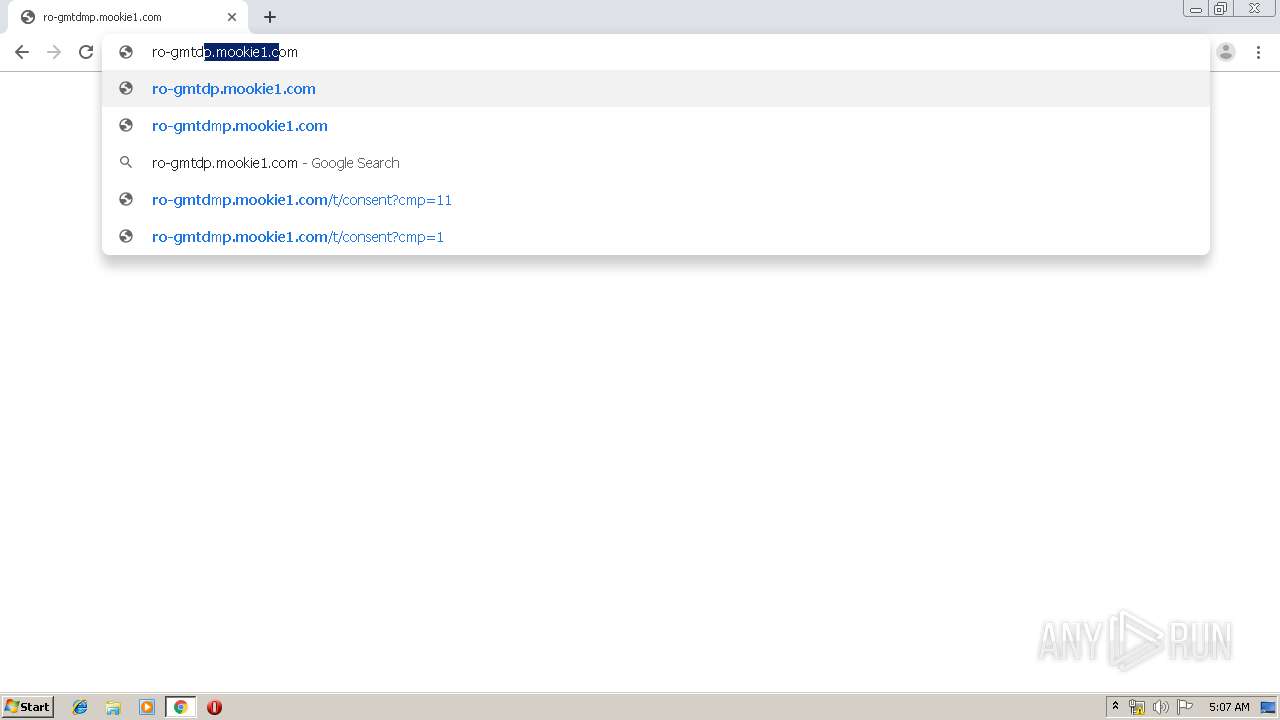The height and width of the screenshot is (720, 1280).
Task: Open a new tab with the plus button
Action: (270, 17)
